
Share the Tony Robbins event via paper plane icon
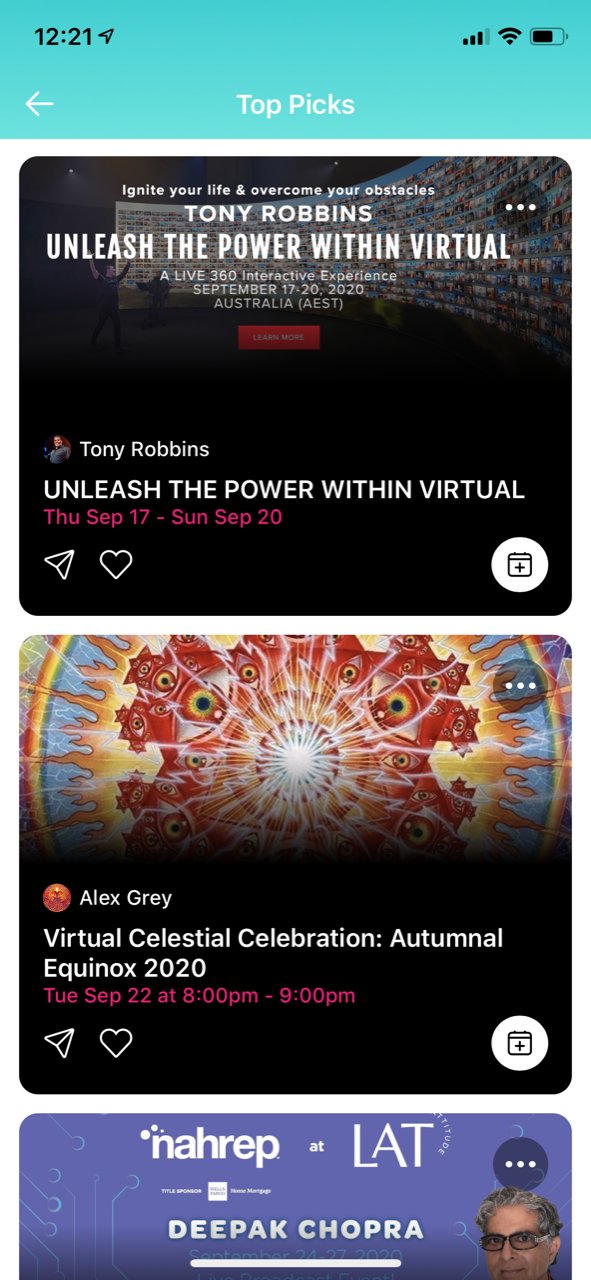[x=59, y=565]
